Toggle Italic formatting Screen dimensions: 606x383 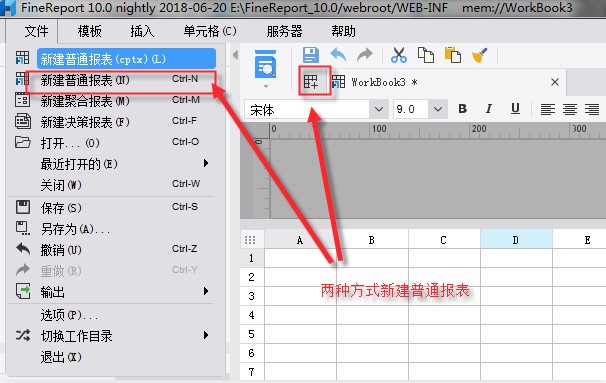[x=489, y=109]
